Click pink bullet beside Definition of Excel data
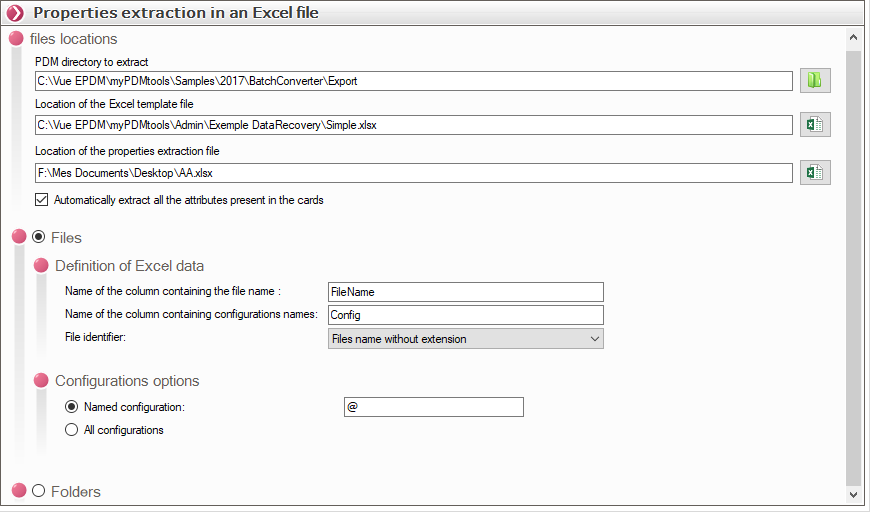The height and width of the screenshot is (512, 870). pos(41,266)
